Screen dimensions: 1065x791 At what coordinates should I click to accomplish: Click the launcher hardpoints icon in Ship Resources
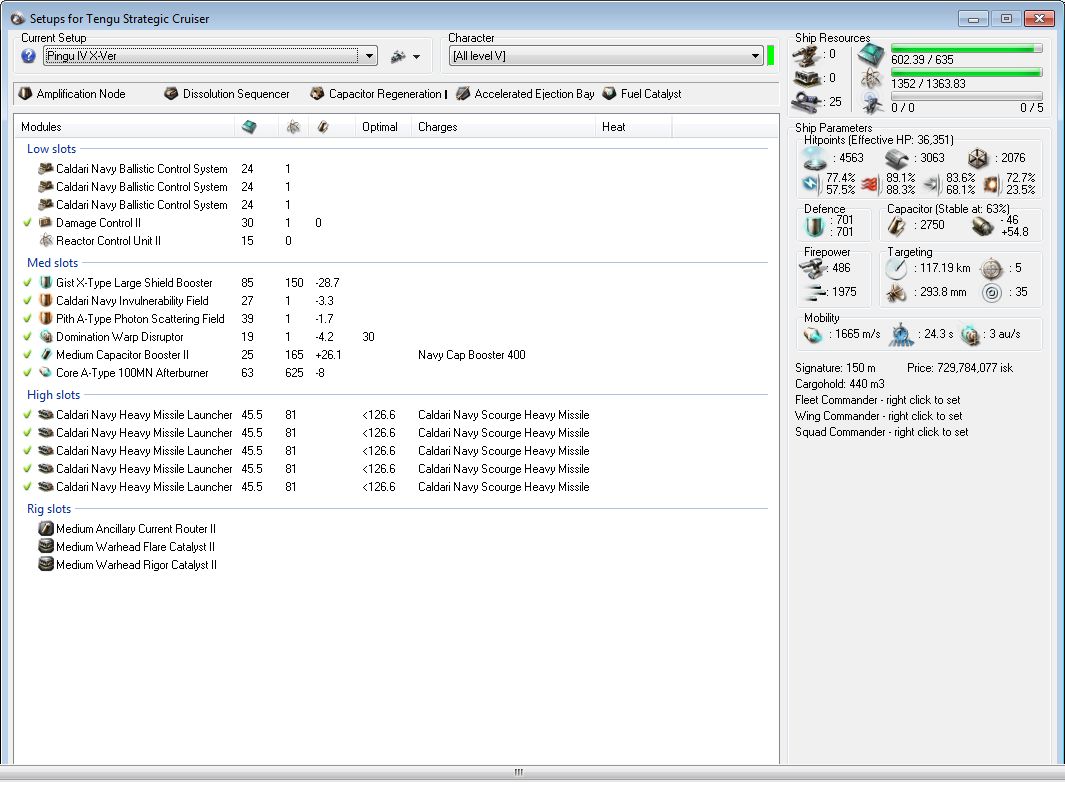[x=806, y=79]
